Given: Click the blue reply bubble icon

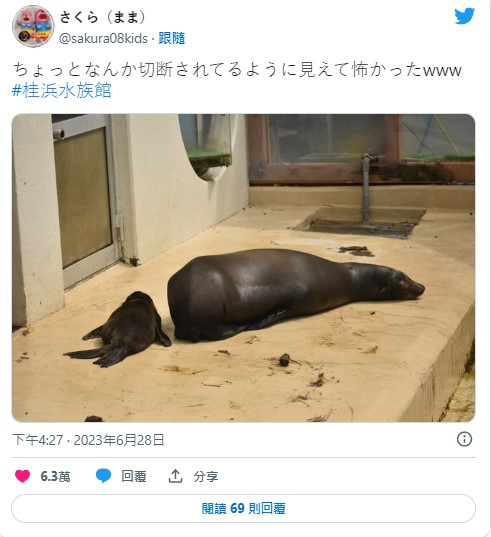Looking at the screenshot, I should point(103,476).
